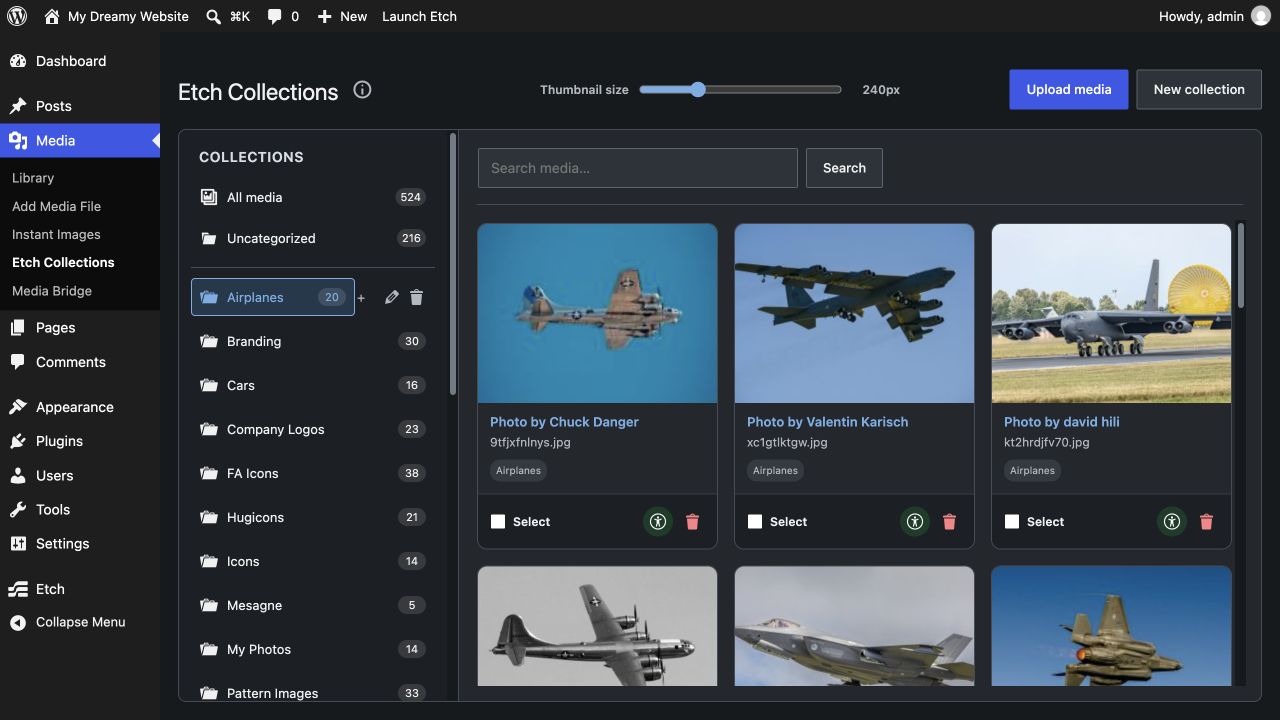The image size is (1280, 720).
Task: Delete the Airplanes collection with trash icon
Action: (x=417, y=297)
